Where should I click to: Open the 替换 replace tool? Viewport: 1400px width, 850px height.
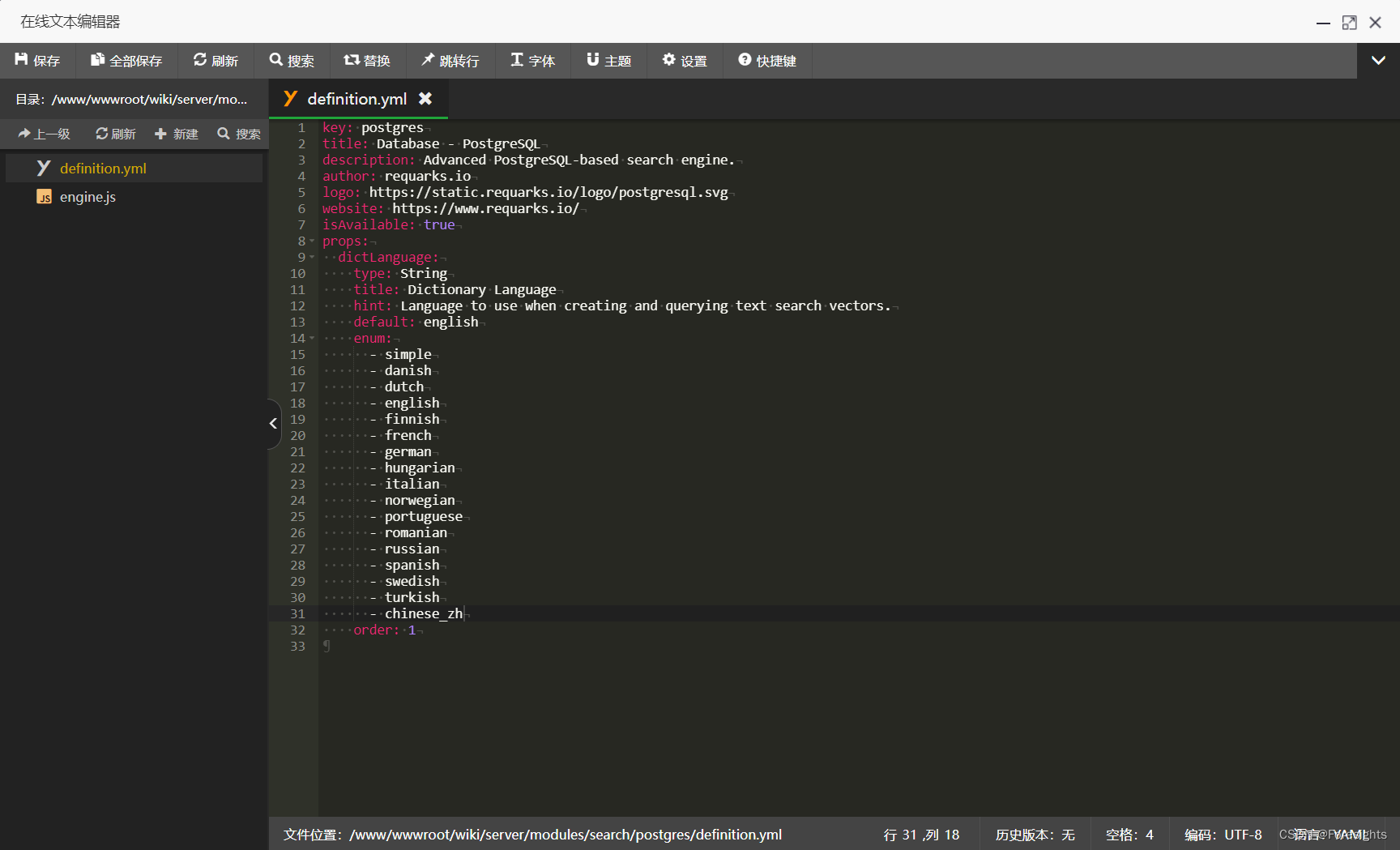367,61
